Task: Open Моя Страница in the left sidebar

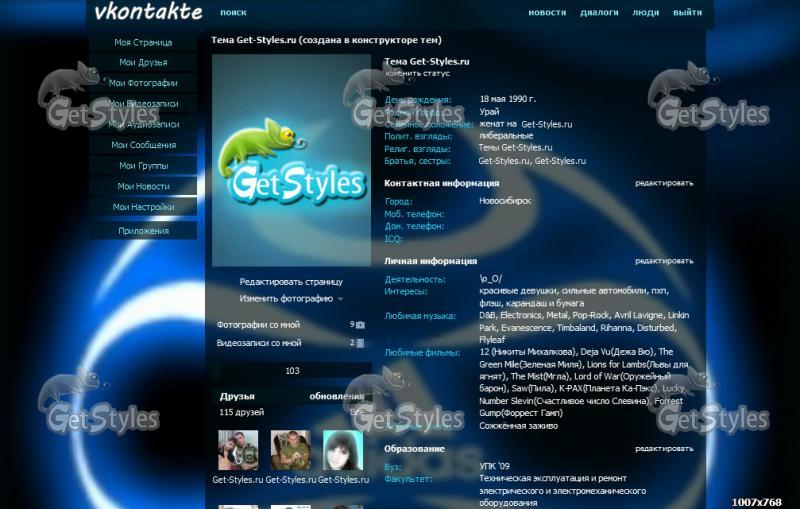Action: tap(143, 43)
